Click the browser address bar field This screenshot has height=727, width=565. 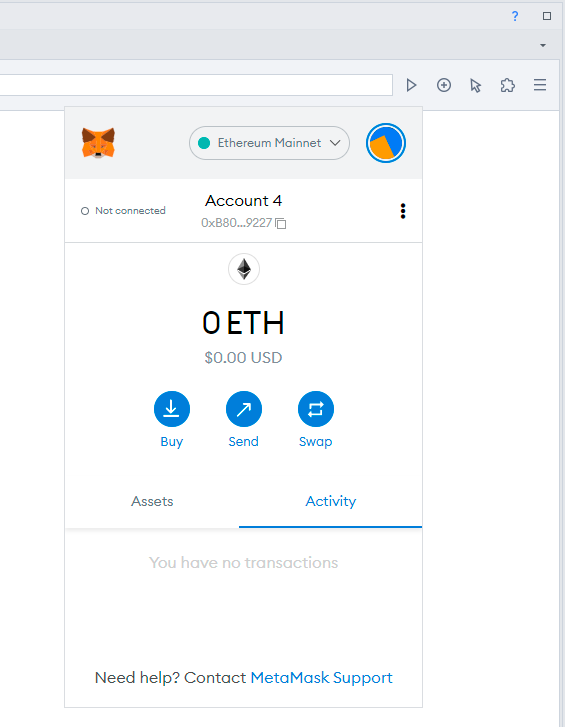(196, 85)
